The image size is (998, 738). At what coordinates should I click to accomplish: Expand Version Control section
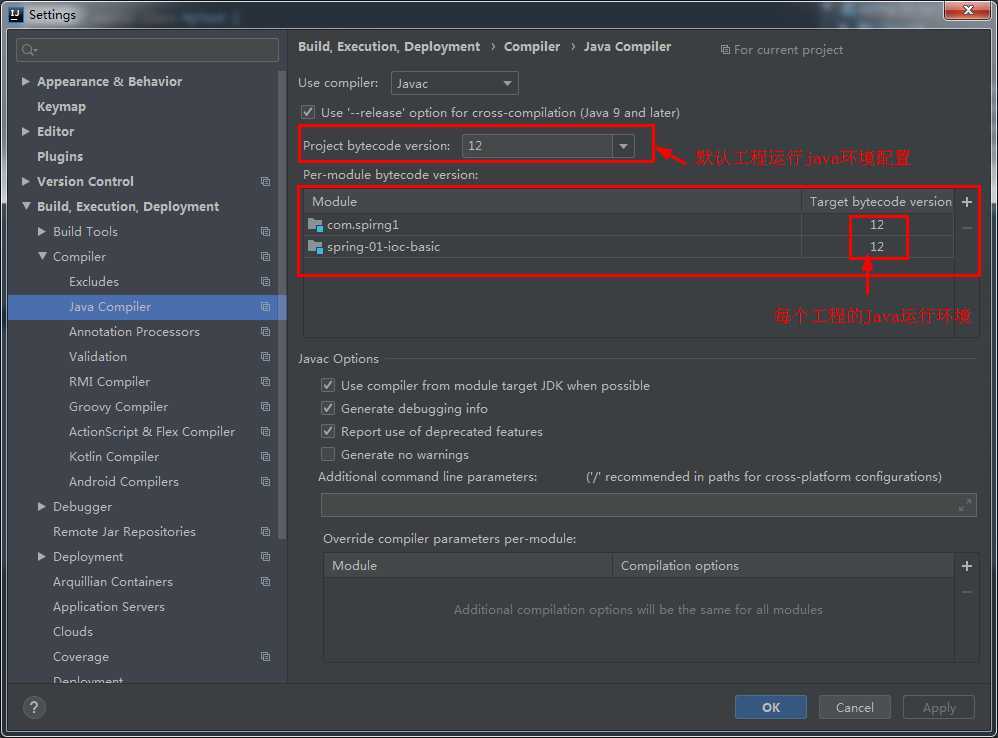[25, 181]
